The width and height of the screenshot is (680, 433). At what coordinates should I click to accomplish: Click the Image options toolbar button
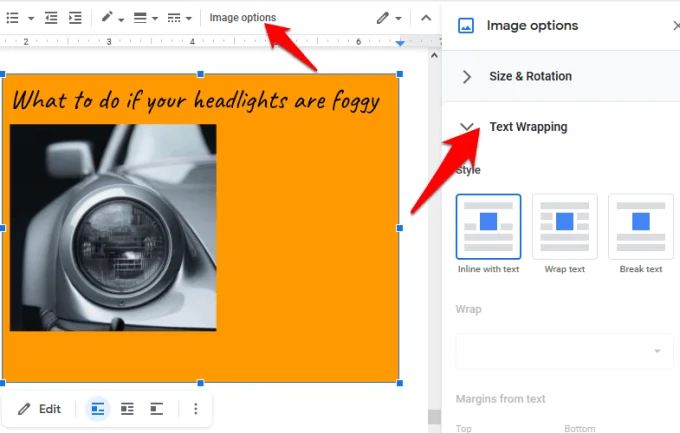tap(242, 17)
